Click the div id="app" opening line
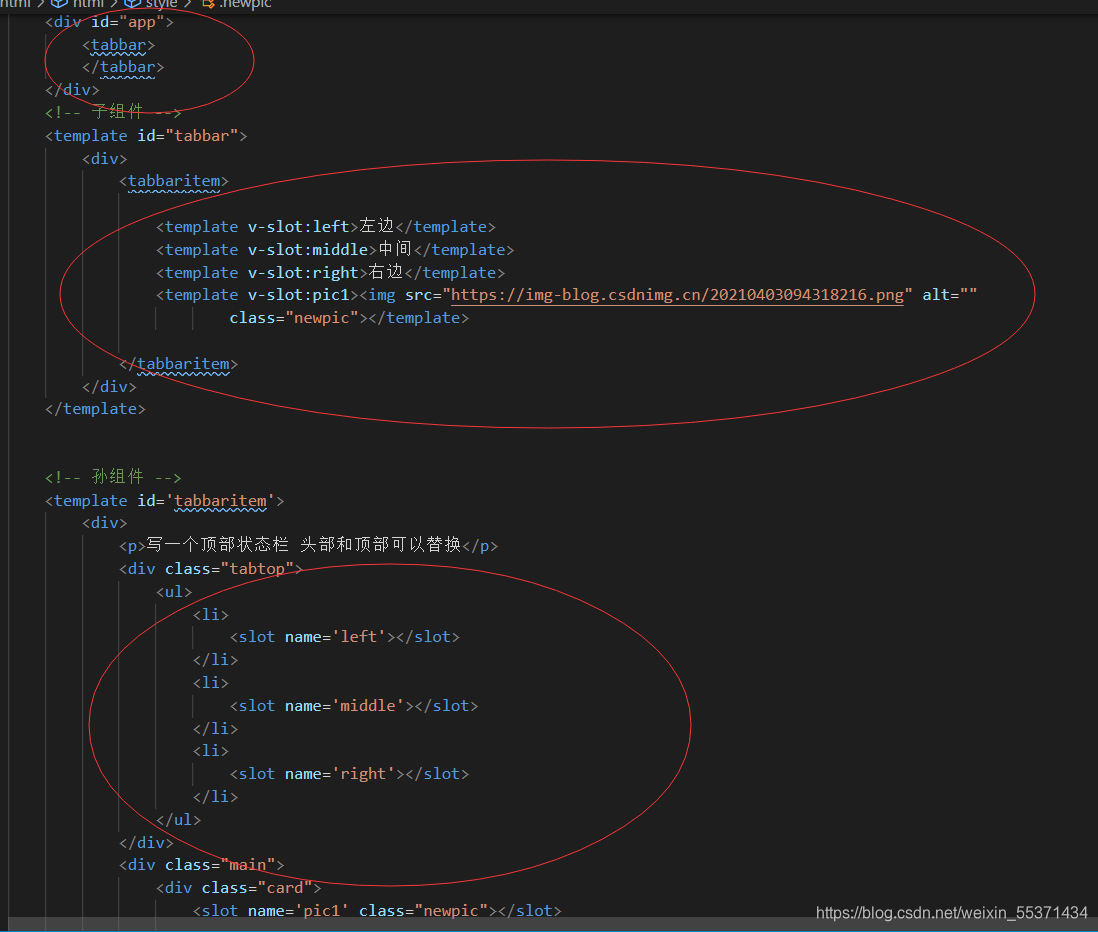The image size is (1098, 932). [109, 22]
